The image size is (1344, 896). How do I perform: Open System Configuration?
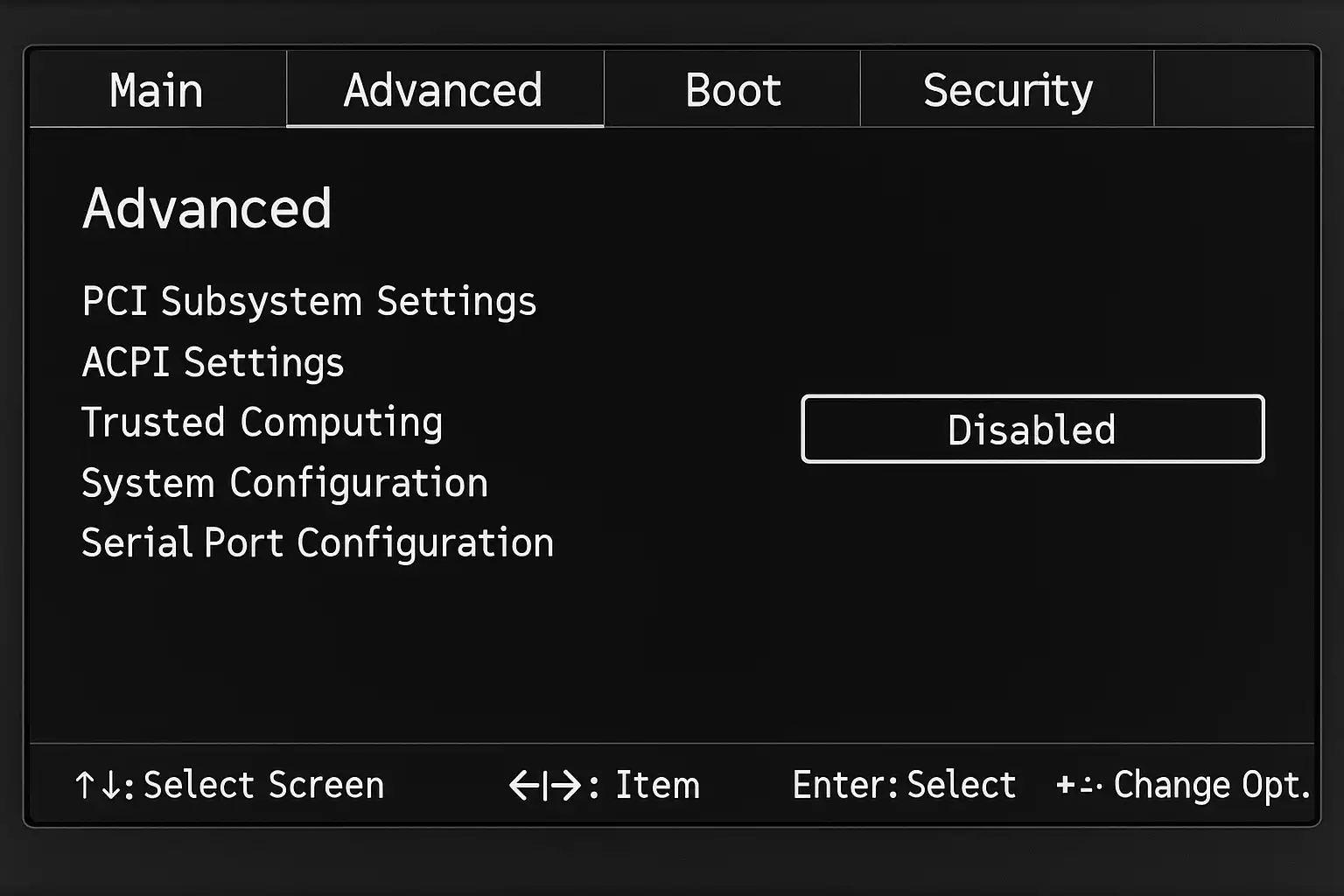pos(284,483)
